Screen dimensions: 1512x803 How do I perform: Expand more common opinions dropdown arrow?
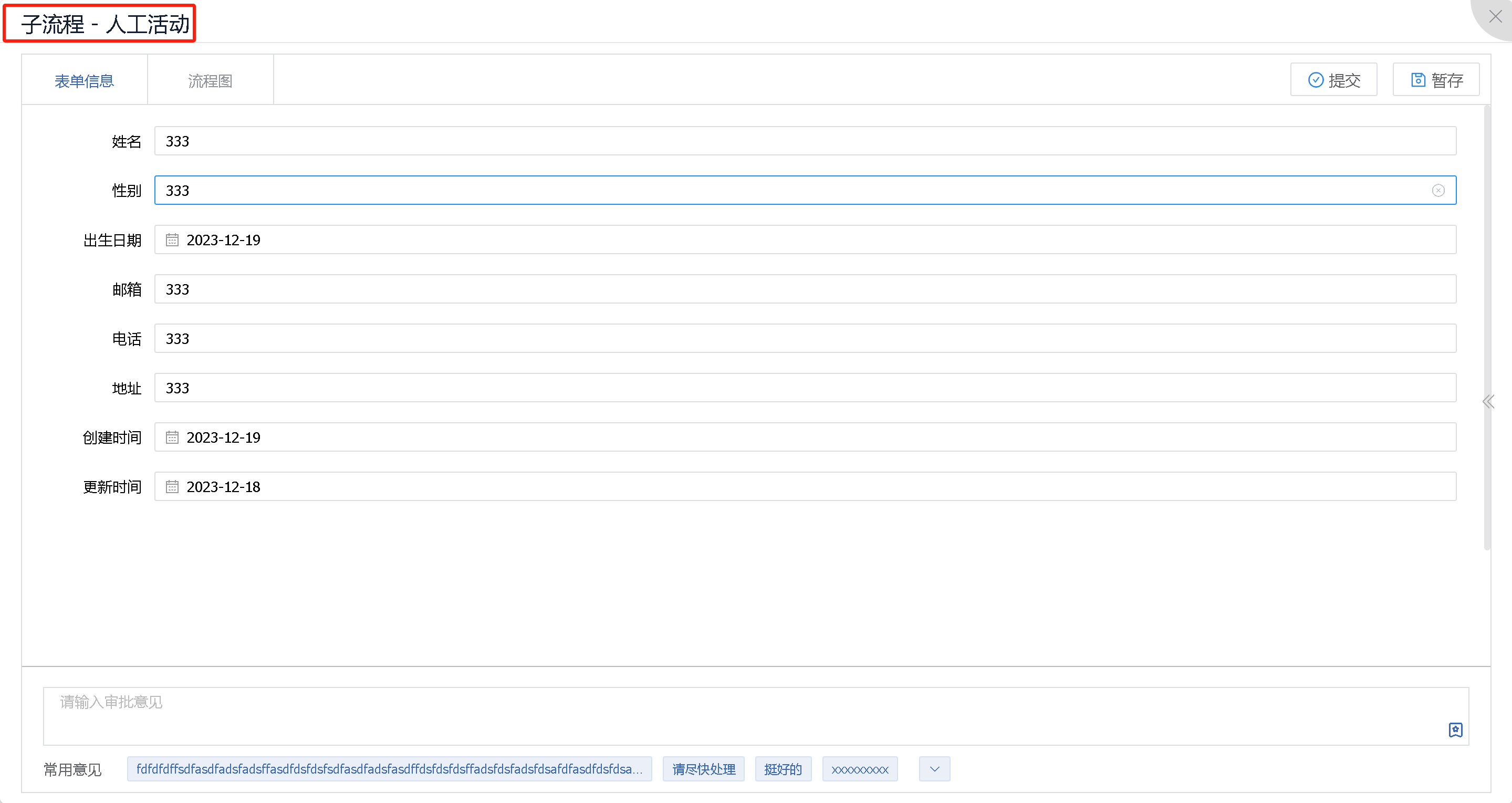[934, 769]
